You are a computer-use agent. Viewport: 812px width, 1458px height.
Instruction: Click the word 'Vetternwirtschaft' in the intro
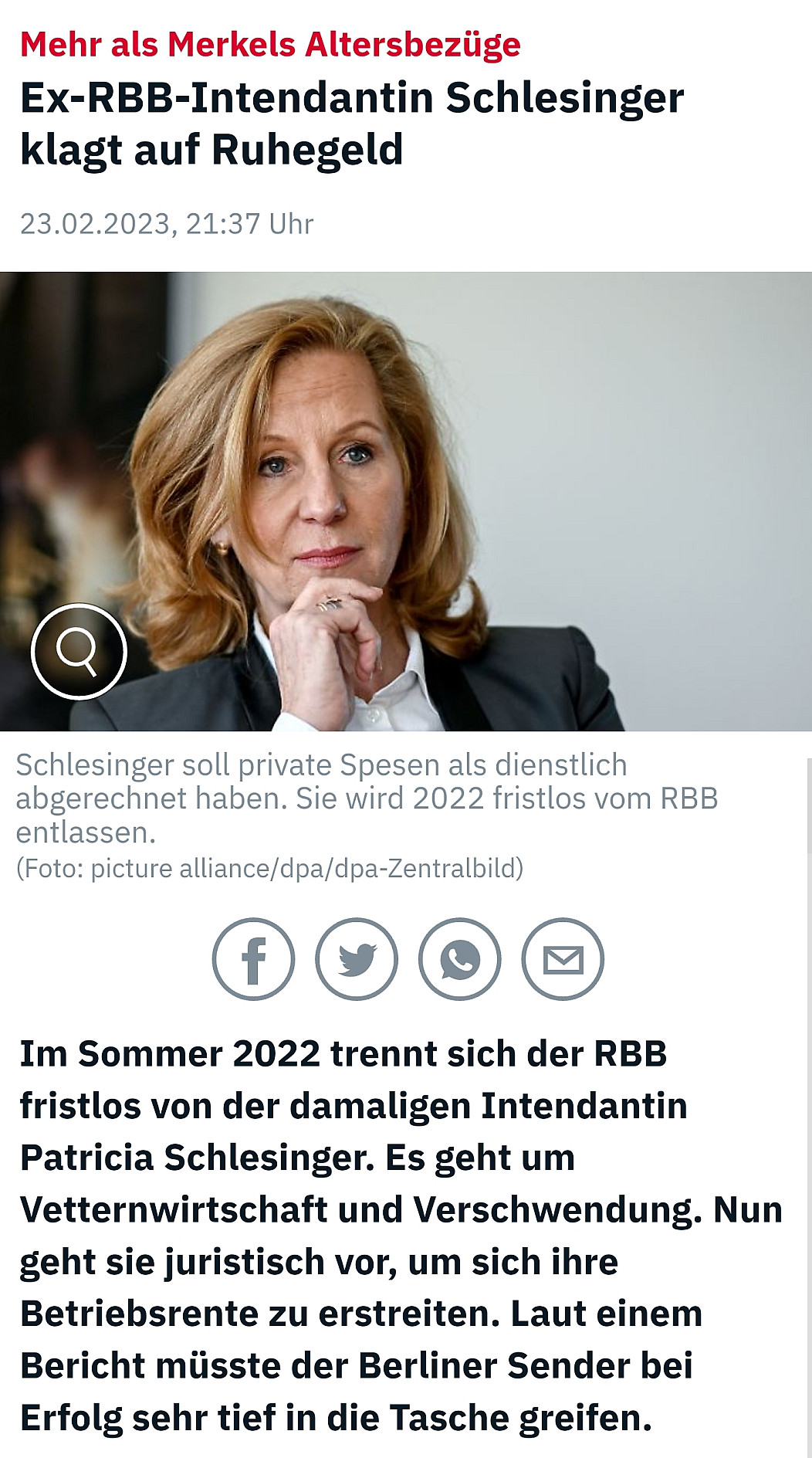pyautogui.click(x=174, y=1209)
